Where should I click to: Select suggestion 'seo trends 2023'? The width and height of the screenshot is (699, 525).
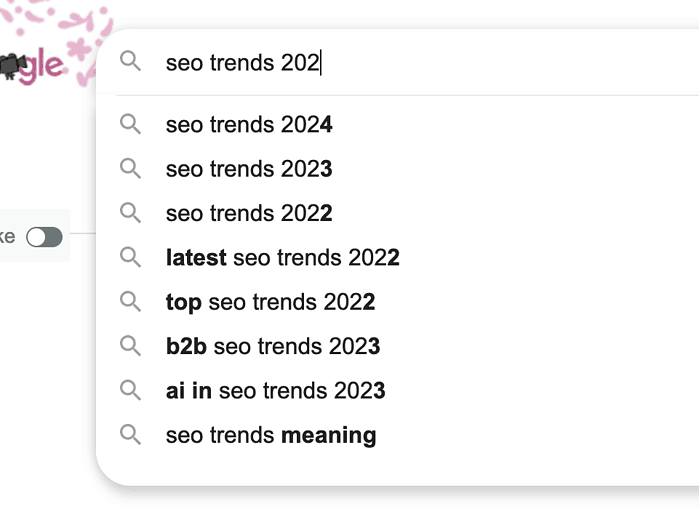[249, 169]
